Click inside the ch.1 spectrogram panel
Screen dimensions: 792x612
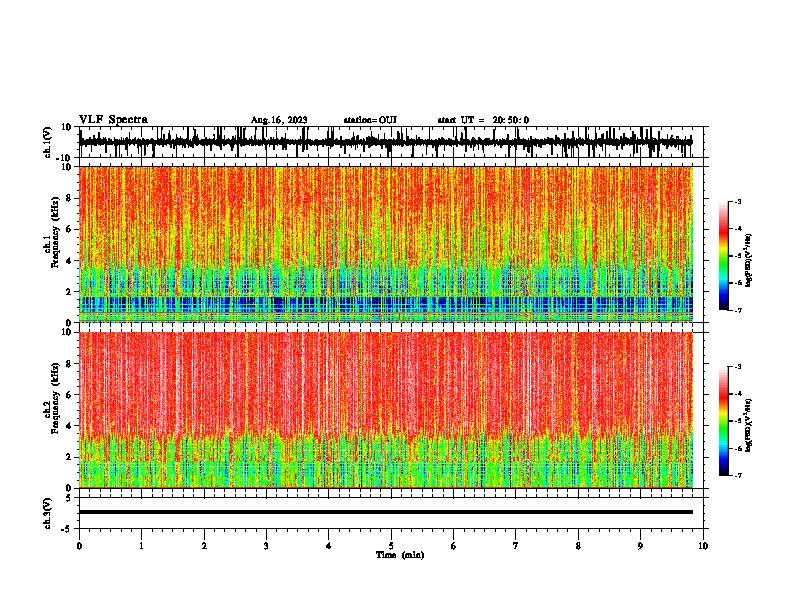click(385, 244)
